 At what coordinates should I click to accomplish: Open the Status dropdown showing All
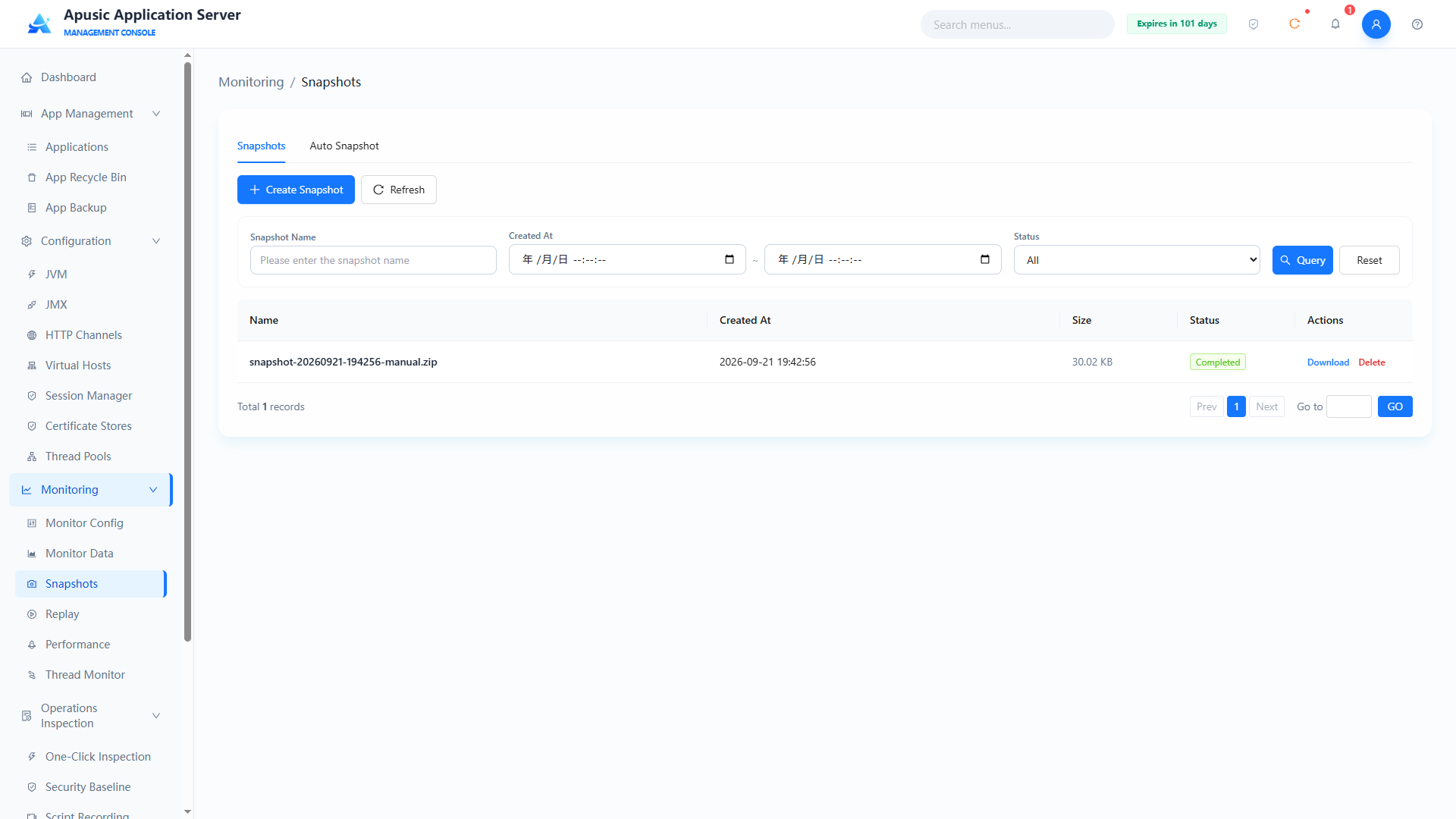click(x=1137, y=260)
